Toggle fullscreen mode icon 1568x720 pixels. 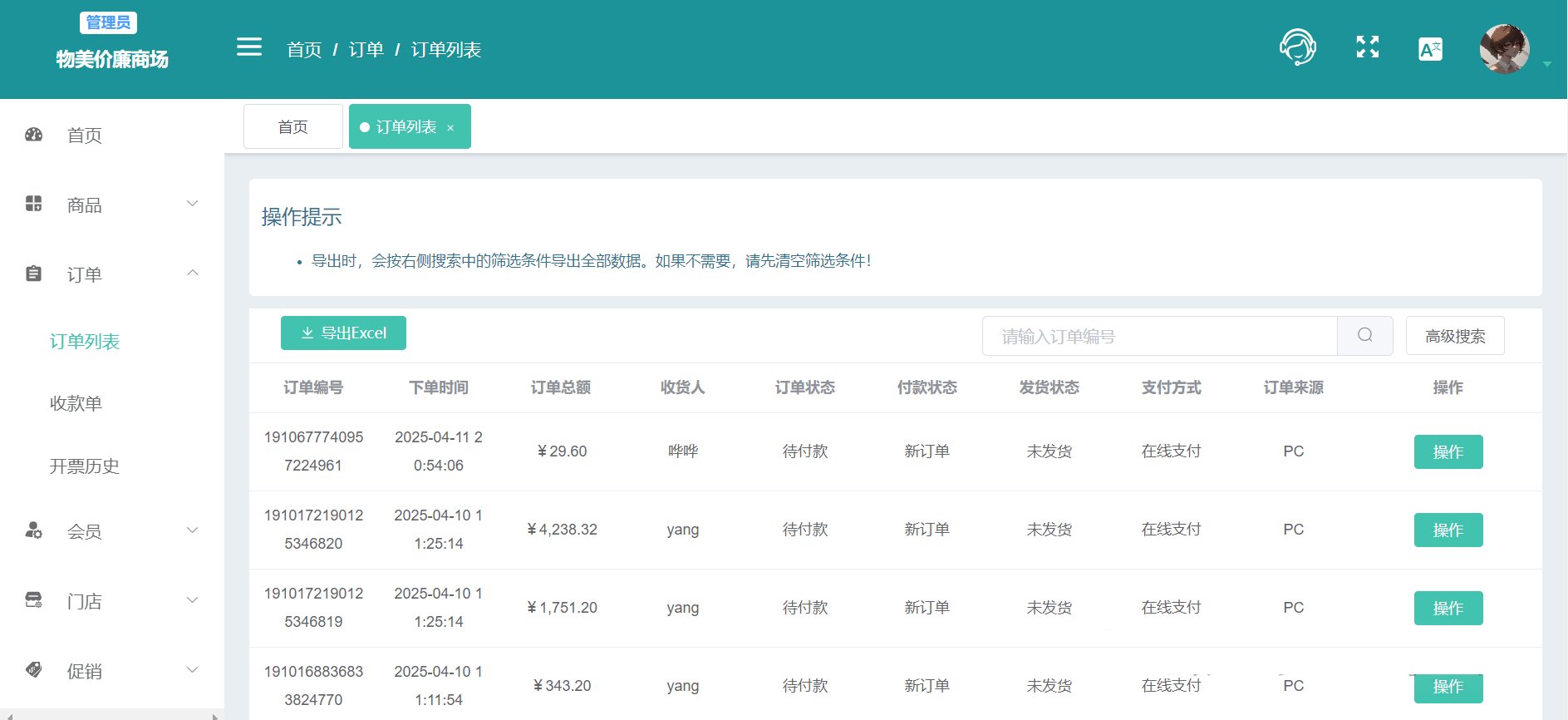pos(1367,47)
